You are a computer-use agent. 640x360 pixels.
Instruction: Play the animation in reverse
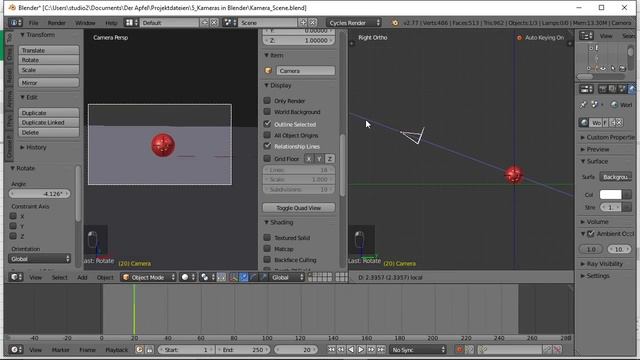pos(351,349)
